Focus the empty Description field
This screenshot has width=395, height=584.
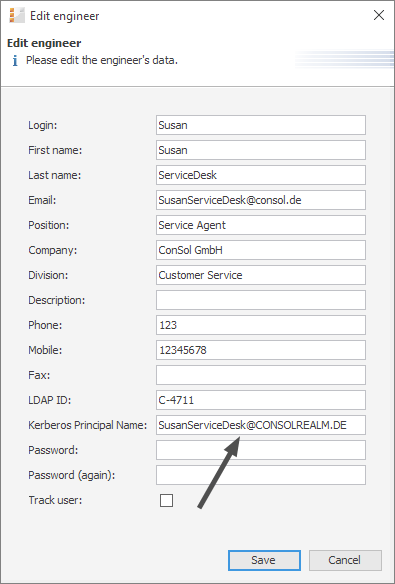pos(261,300)
